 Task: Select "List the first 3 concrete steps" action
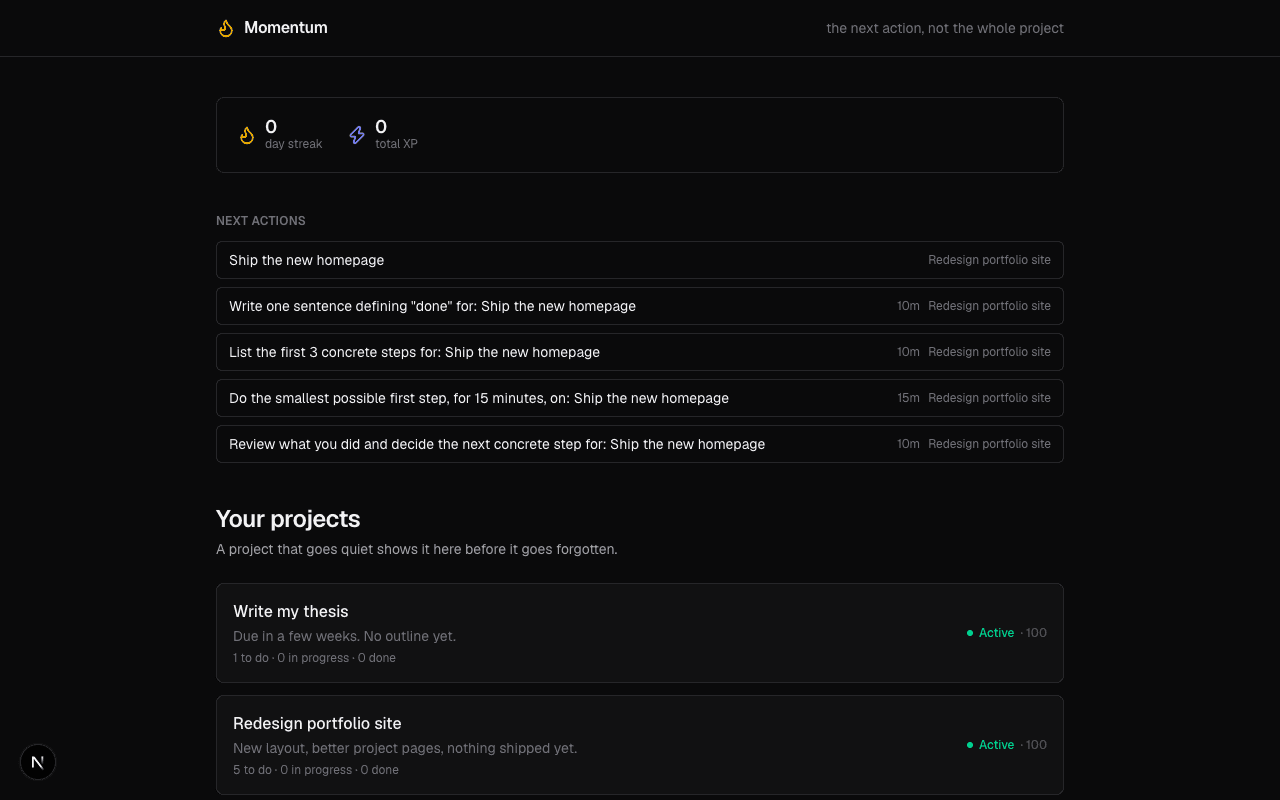point(640,352)
